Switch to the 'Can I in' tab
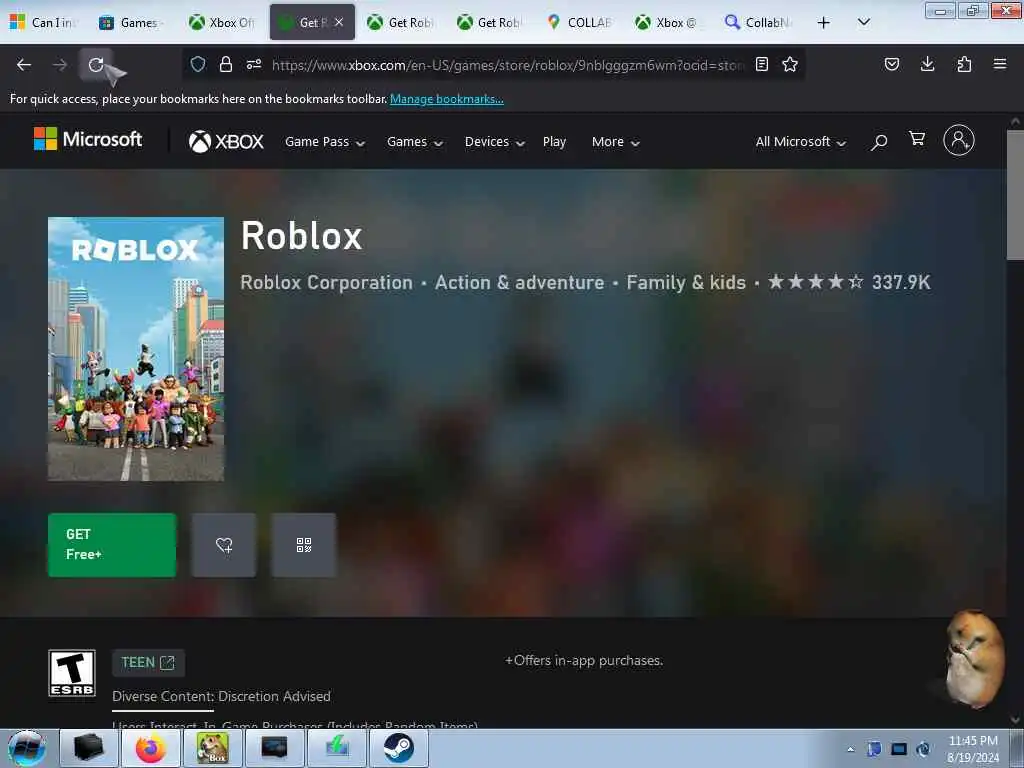This screenshot has height=768, width=1024. click(44, 22)
